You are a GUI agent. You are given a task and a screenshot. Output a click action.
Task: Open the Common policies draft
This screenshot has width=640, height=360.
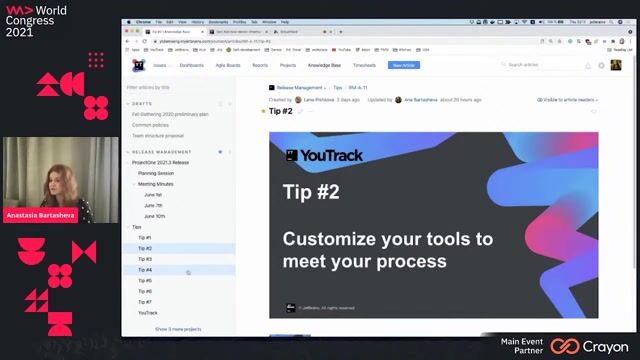click(150, 125)
